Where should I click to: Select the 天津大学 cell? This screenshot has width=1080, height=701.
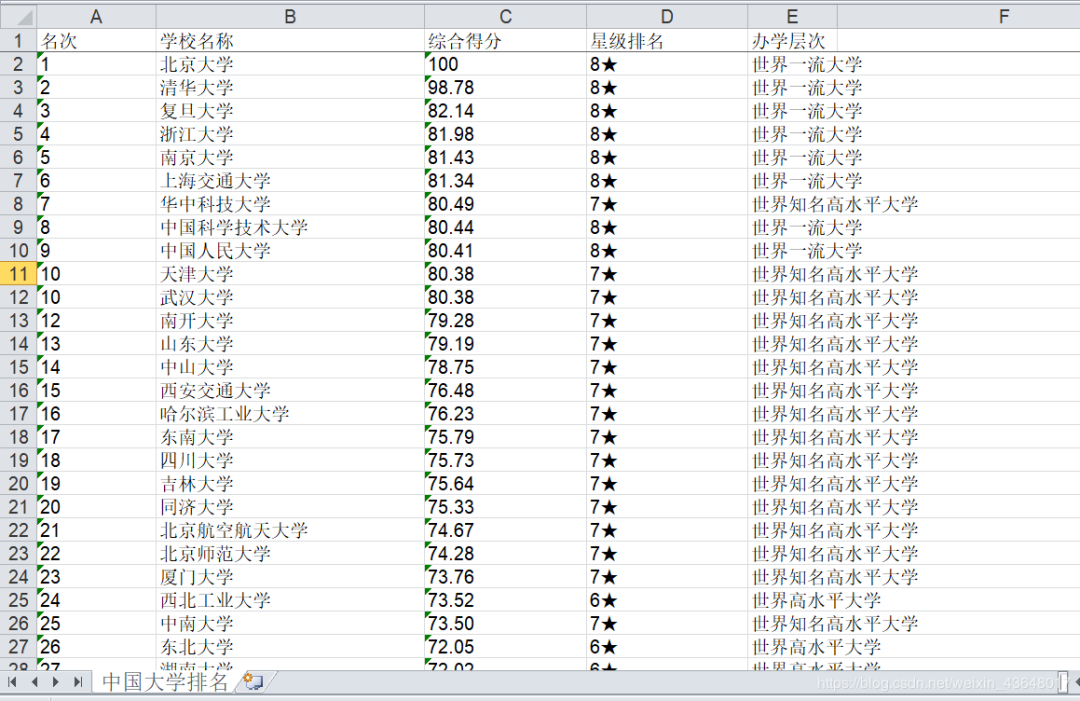[290, 274]
